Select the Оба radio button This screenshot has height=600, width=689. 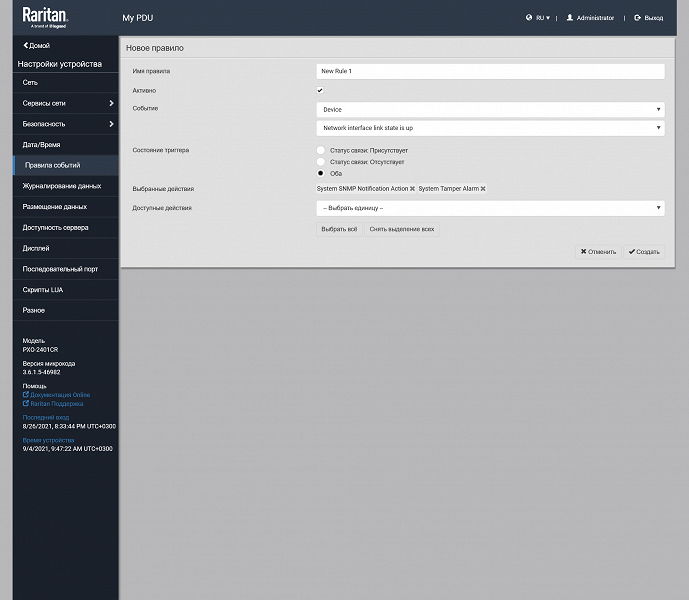(321, 173)
